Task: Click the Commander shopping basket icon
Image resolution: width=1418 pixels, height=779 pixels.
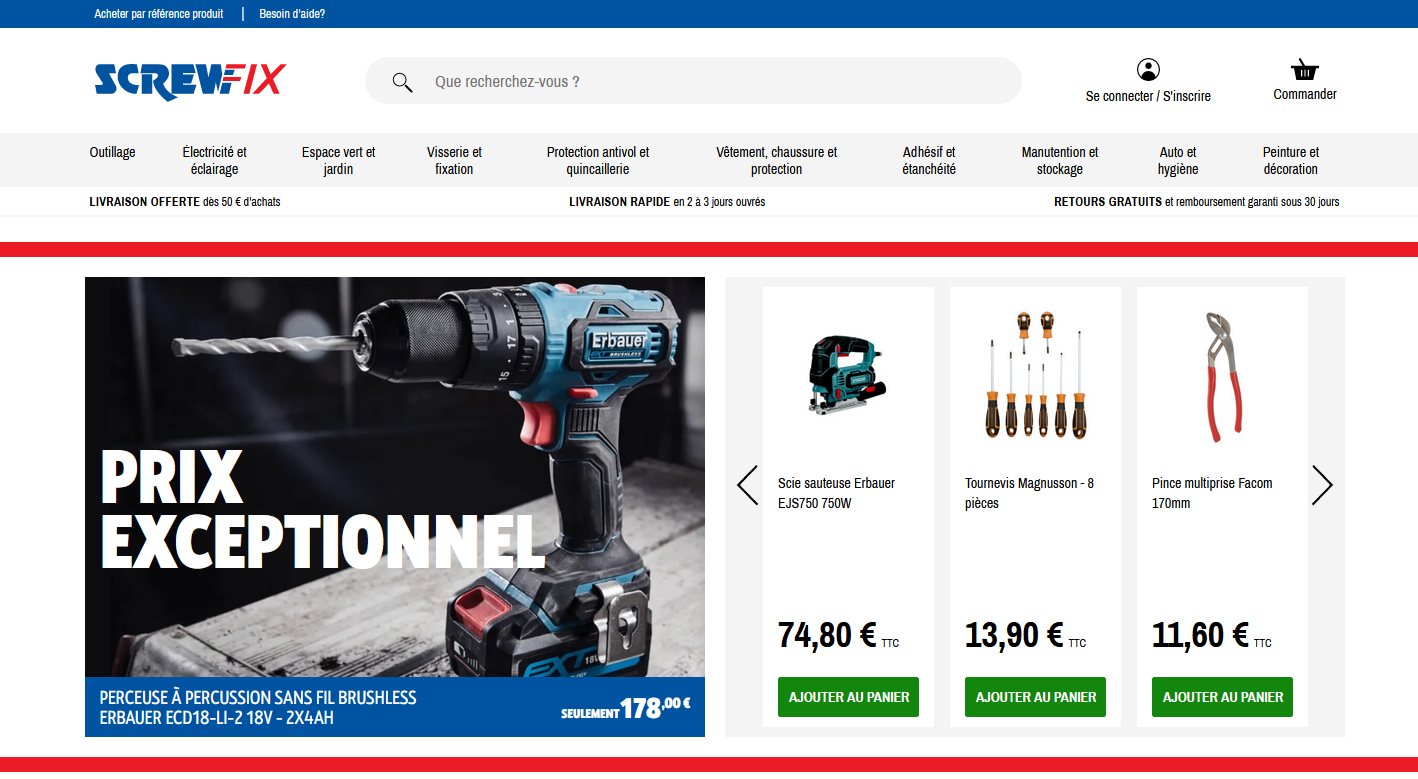Action: point(1304,70)
